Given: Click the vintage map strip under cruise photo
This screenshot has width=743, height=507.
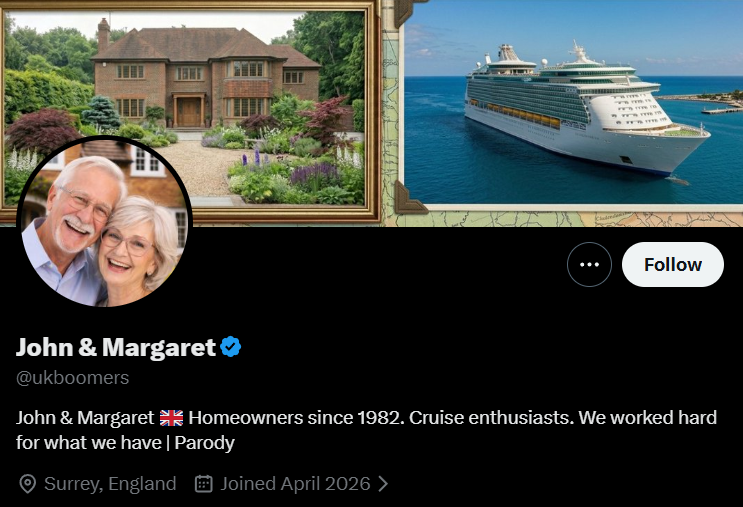Looking at the screenshot, I should 569,218.
